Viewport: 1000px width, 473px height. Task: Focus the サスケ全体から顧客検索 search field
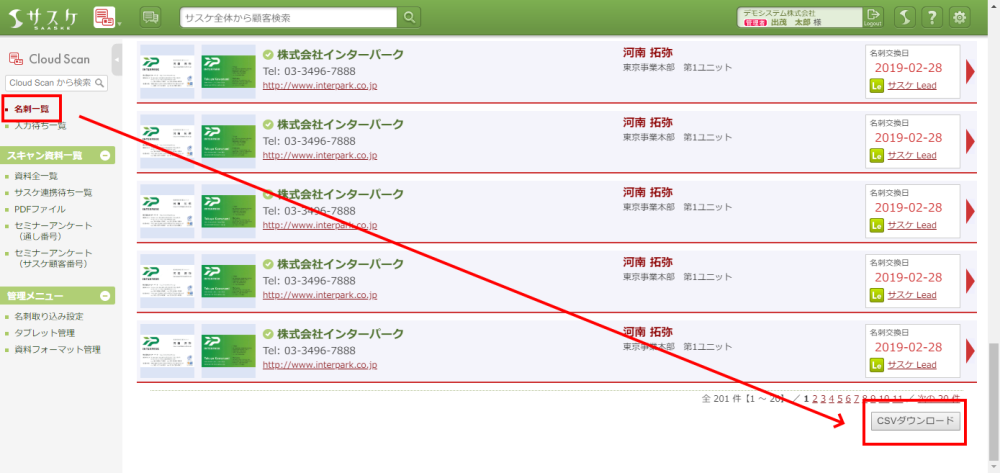[x=288, y=18]
